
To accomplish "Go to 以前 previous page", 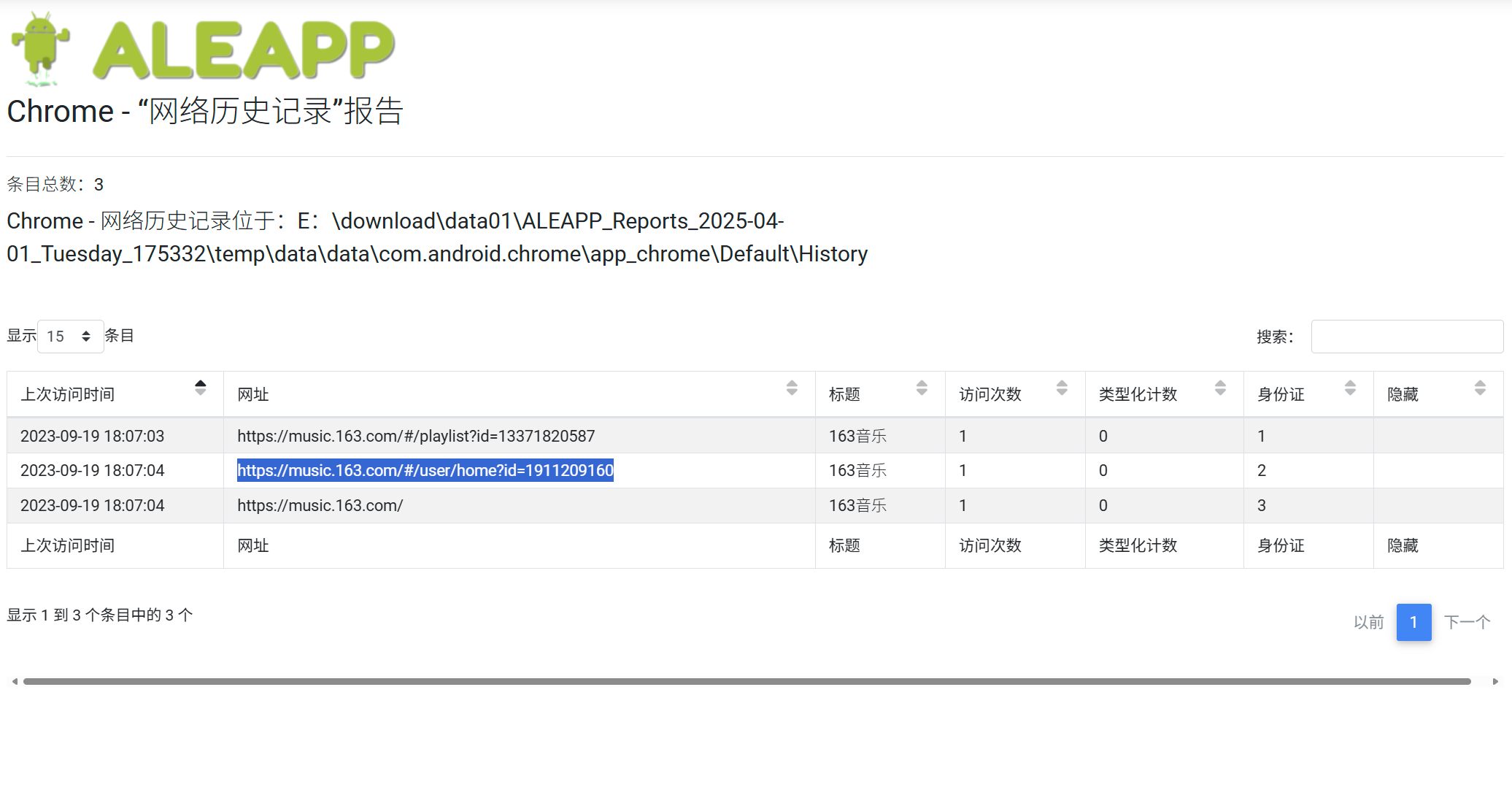I will (x=1368, y=622).
